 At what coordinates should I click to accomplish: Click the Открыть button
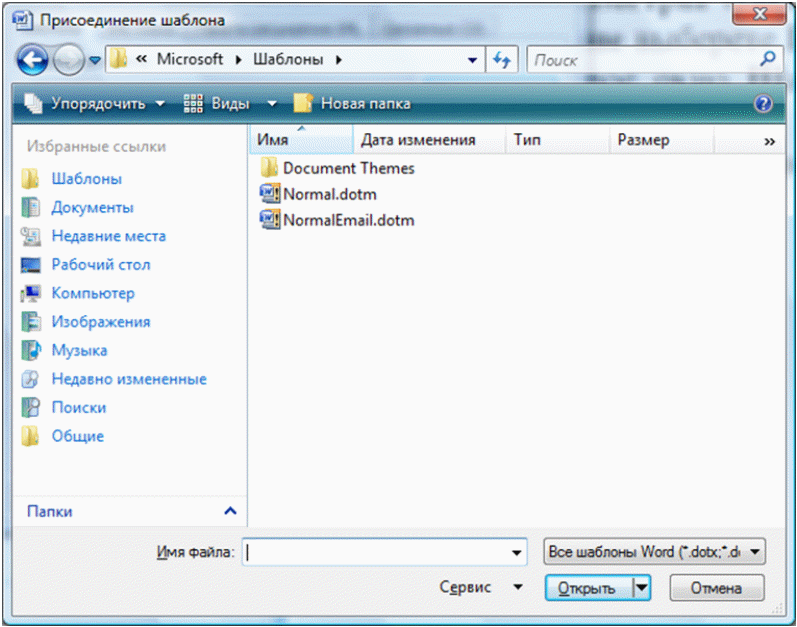(x=590, y=588)
